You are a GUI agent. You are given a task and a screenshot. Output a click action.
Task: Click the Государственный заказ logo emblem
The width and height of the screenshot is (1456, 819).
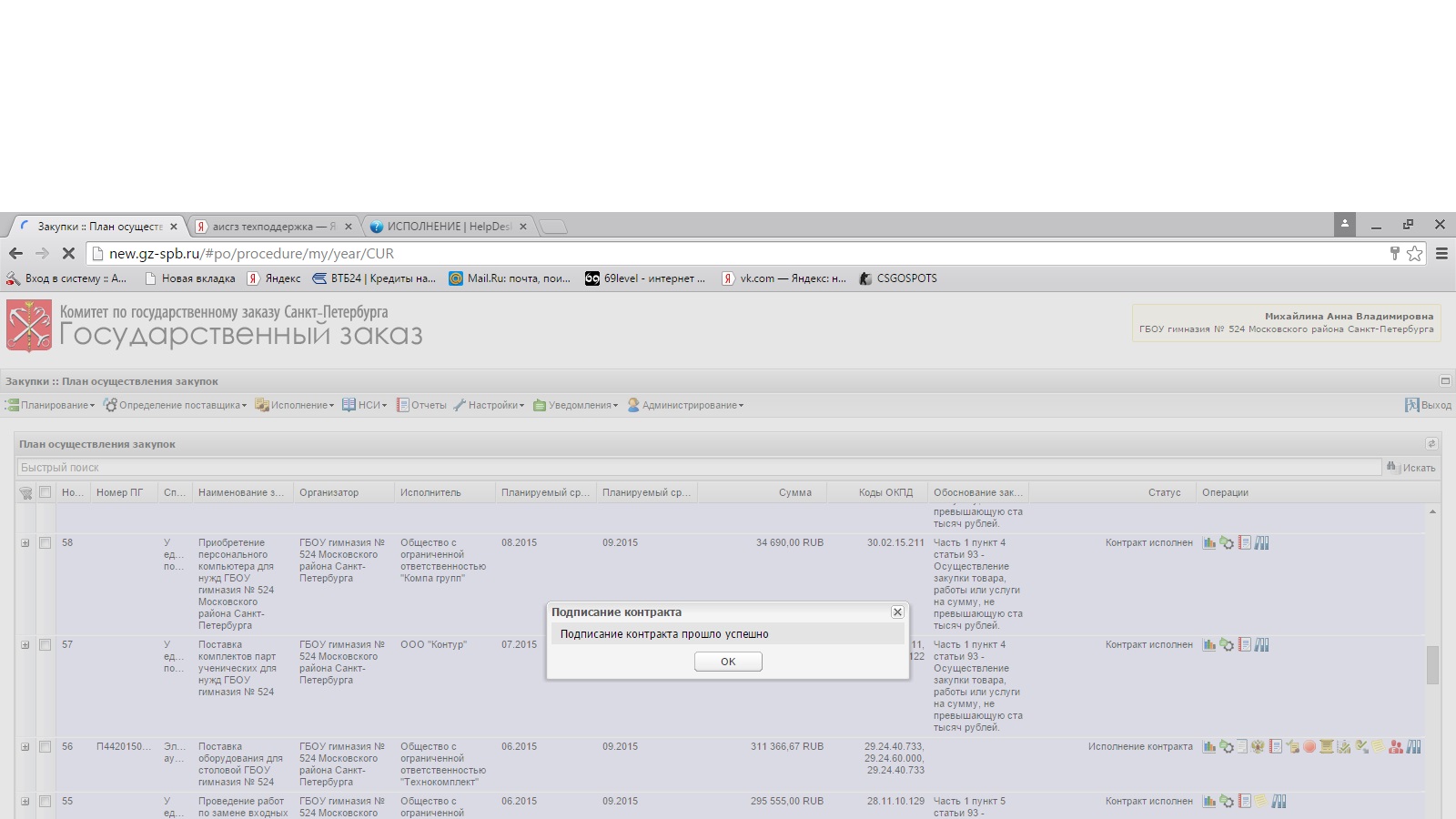tap(29, 326)
